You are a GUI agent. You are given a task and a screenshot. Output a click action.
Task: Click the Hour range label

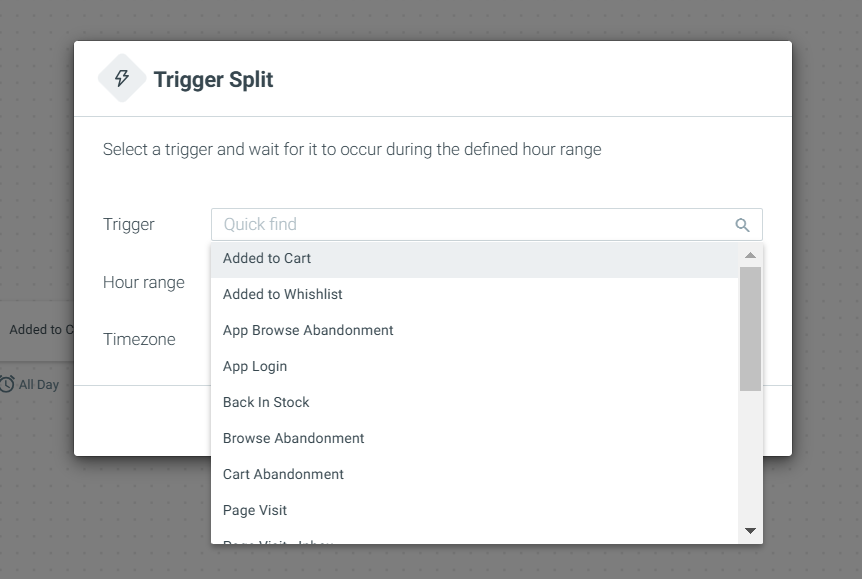click(x=143, y=283)
